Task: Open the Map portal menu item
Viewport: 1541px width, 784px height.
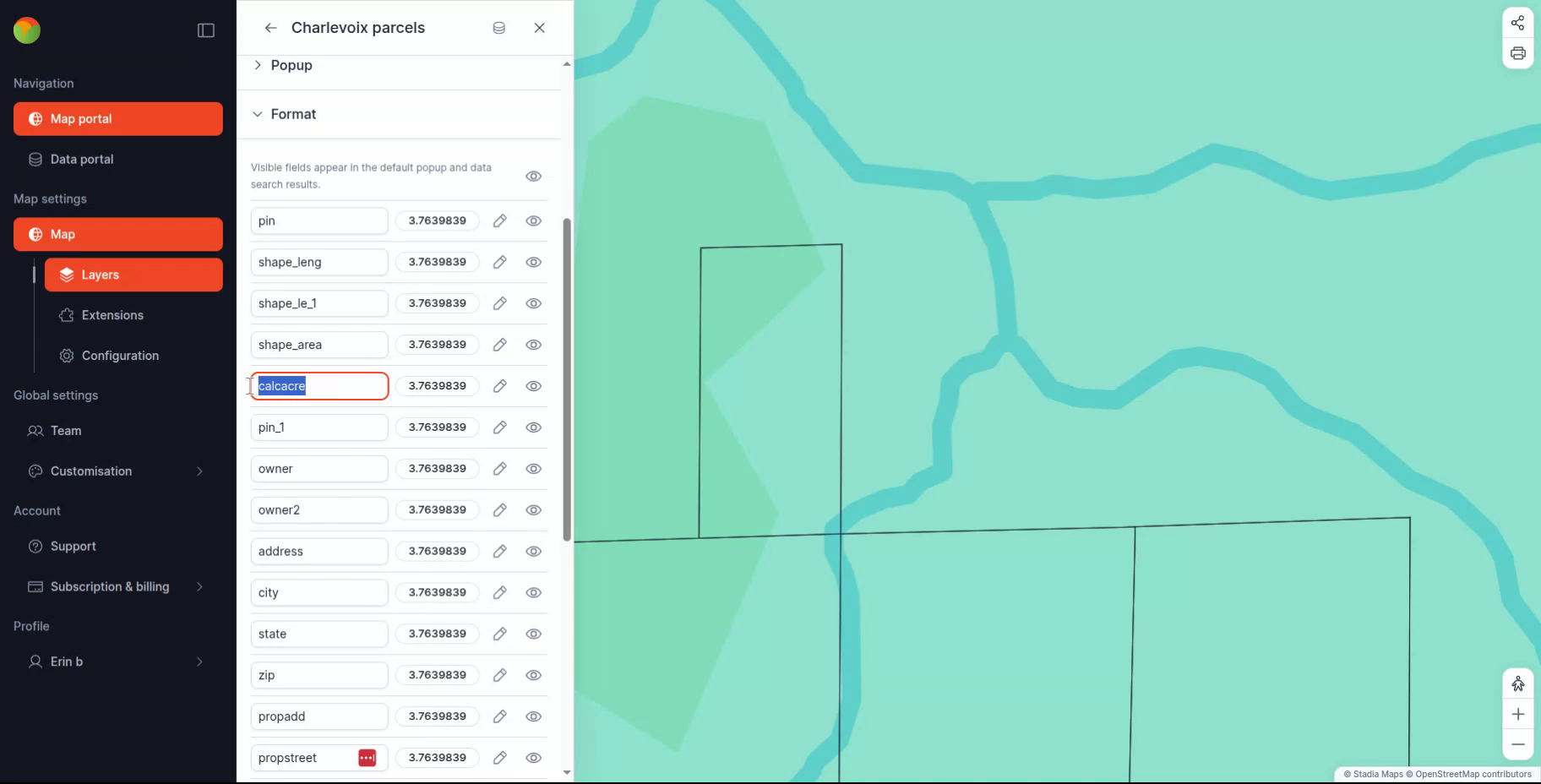Action: (x=80, y=118)
